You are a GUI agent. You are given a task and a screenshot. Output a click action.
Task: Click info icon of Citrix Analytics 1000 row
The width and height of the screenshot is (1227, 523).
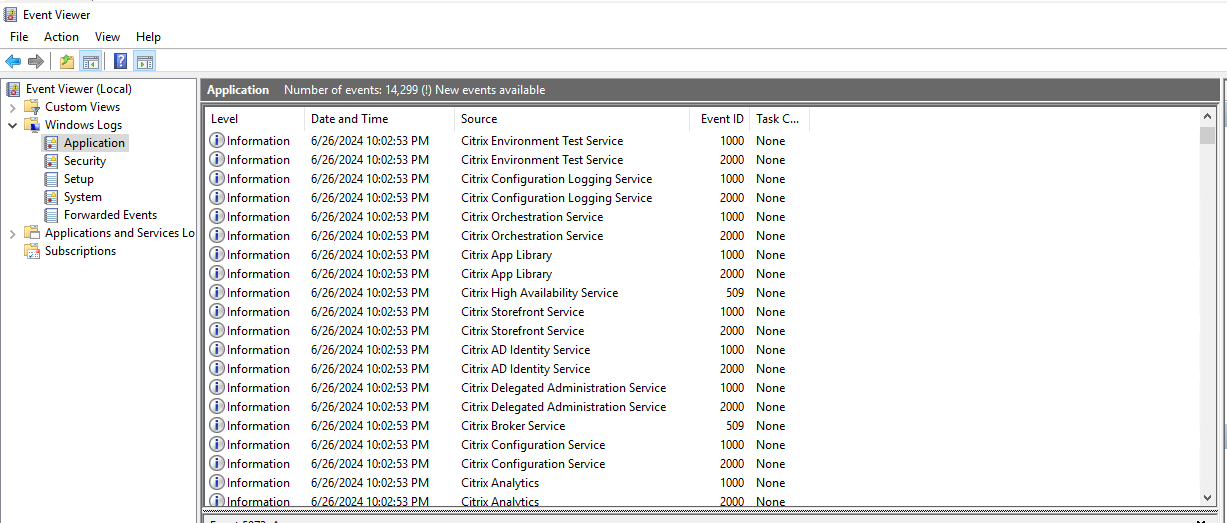point(217,483)
